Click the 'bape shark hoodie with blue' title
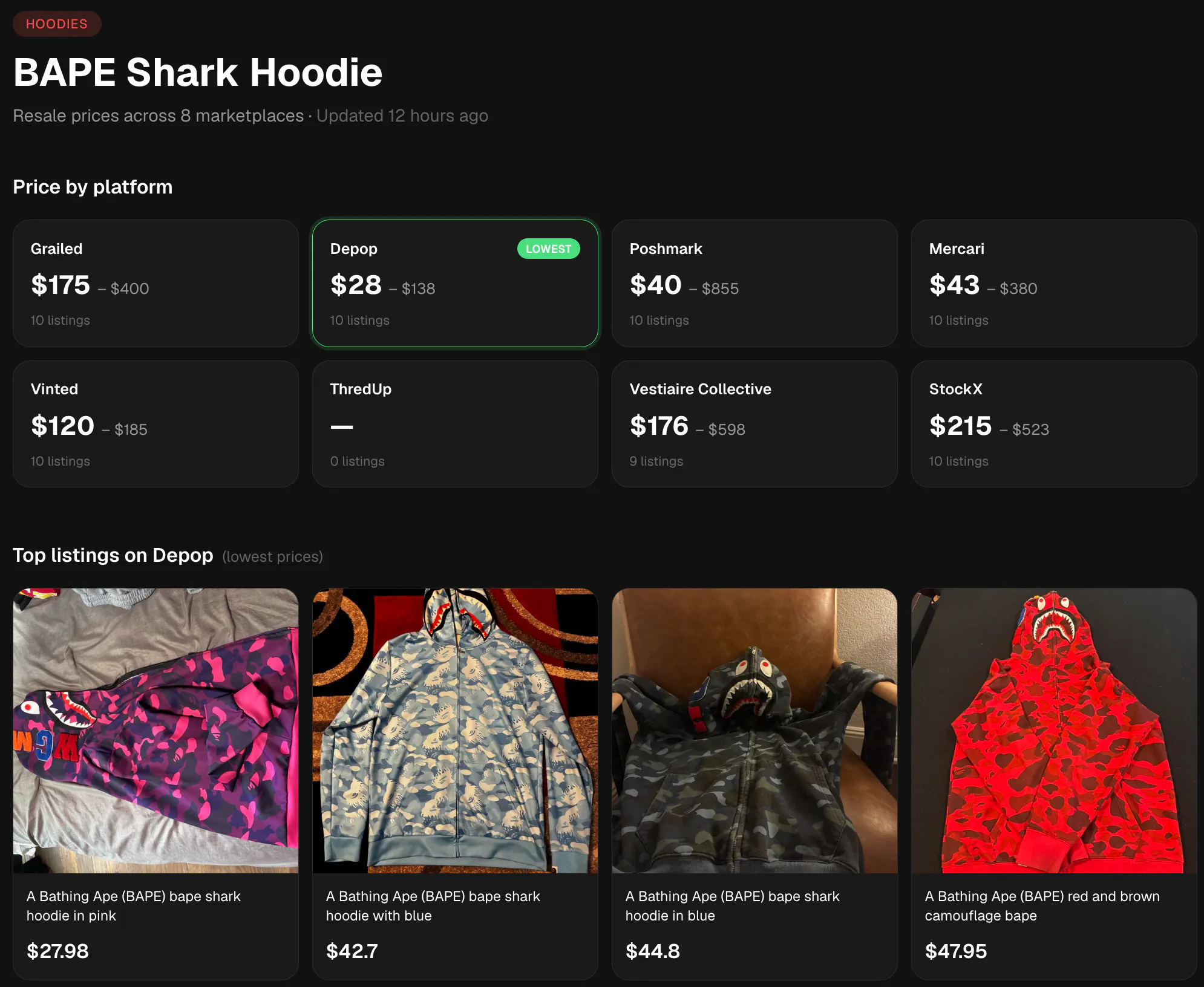The width and height of the screenshot is (1204, 987). point(433,906)
